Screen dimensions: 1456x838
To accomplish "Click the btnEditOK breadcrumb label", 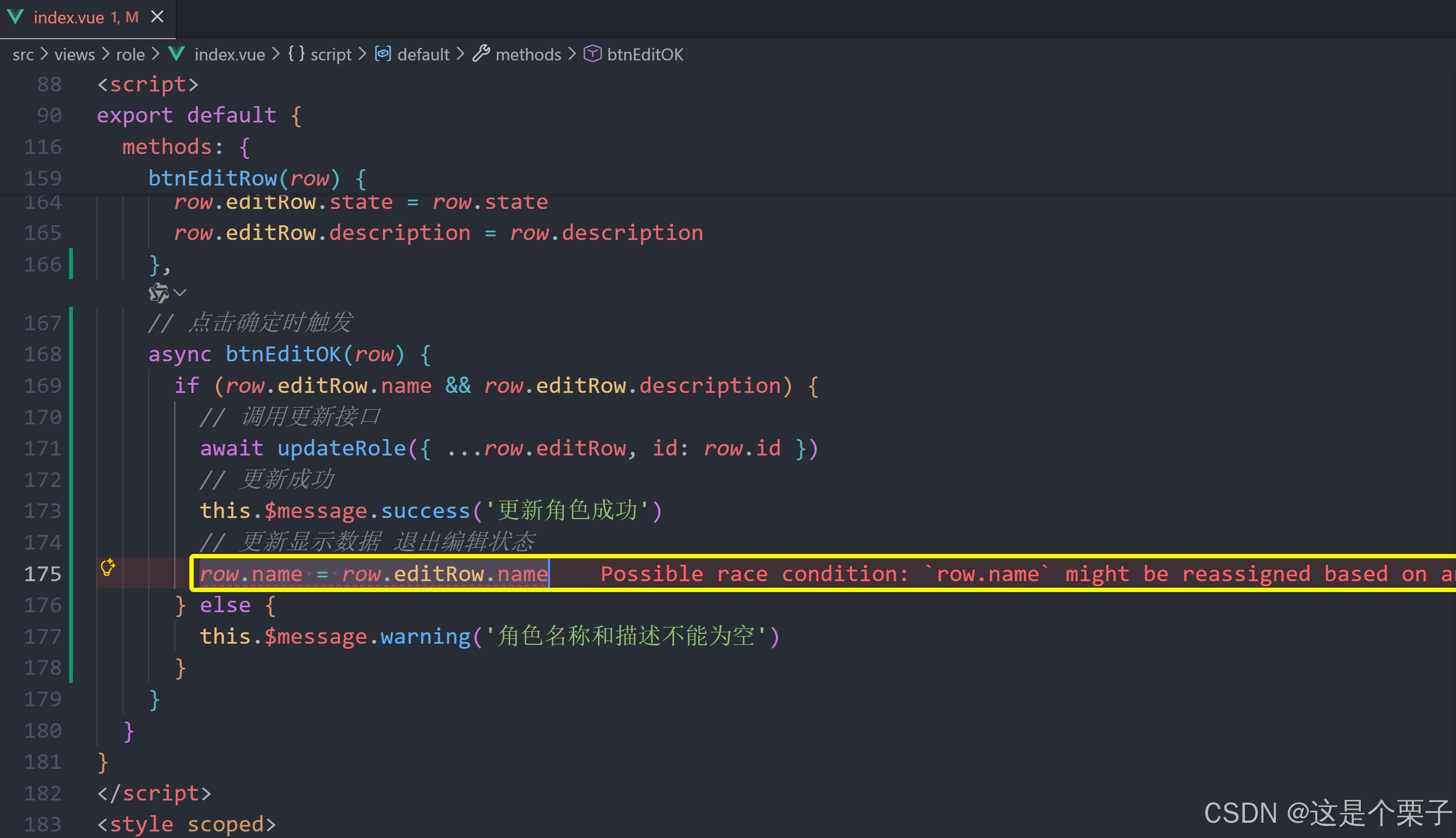I will click(x=645, y=54).
